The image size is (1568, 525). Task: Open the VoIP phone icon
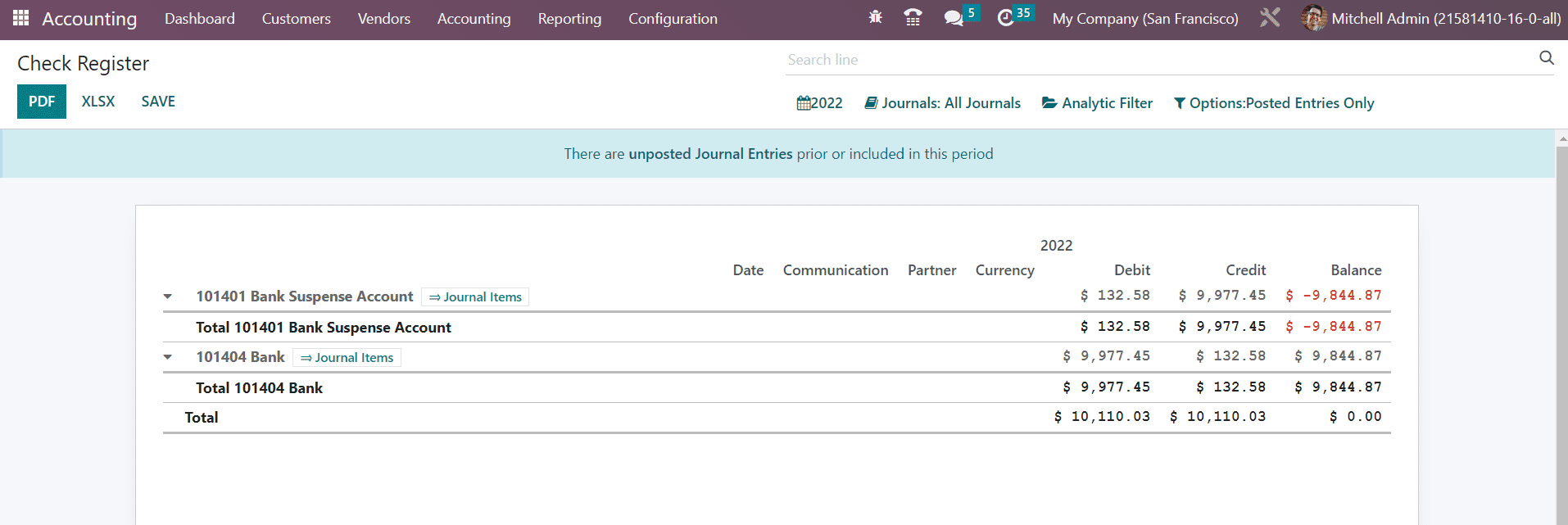coord(913,18)
